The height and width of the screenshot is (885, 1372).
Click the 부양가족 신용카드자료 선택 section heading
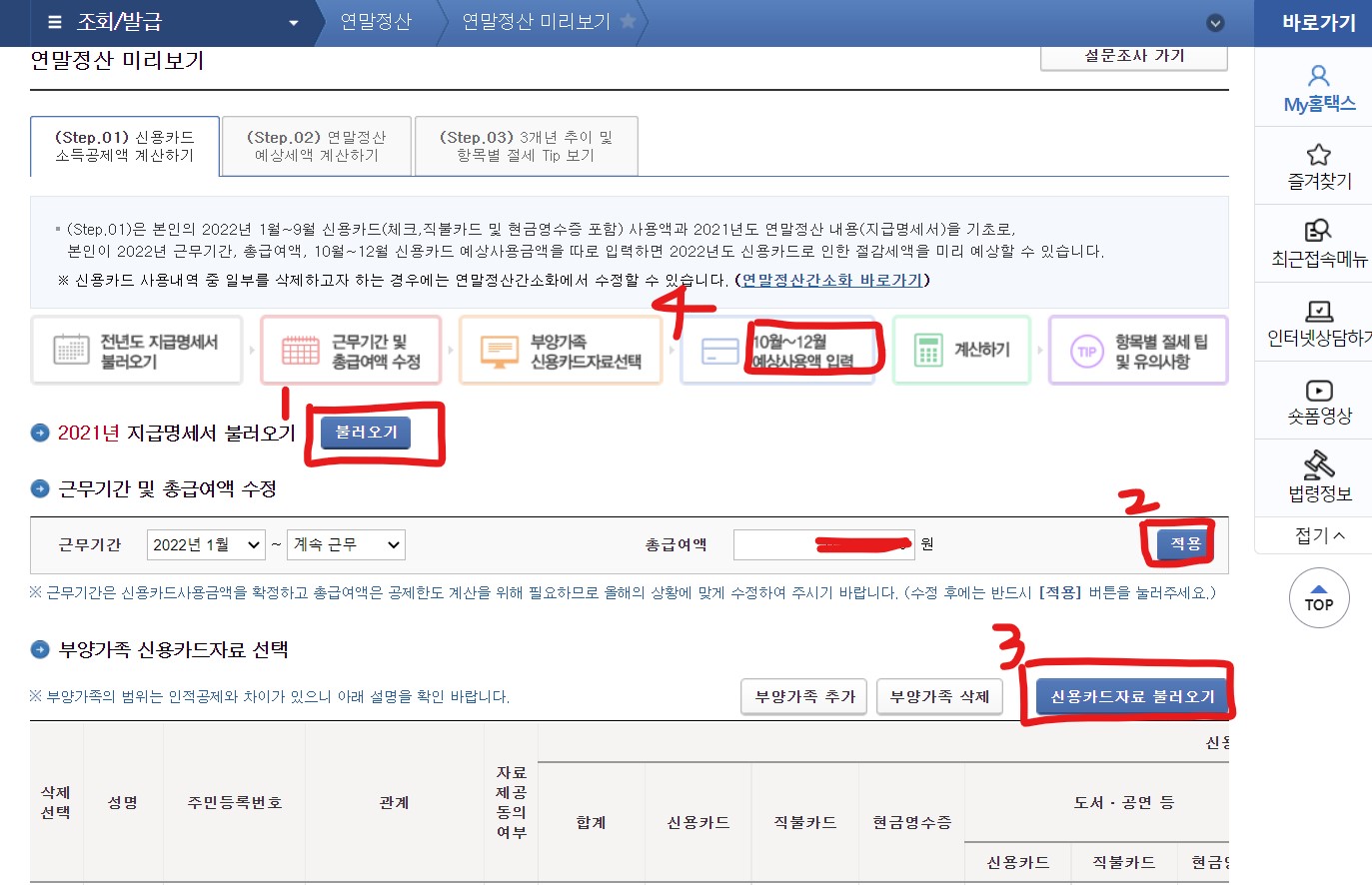[173, 649]
